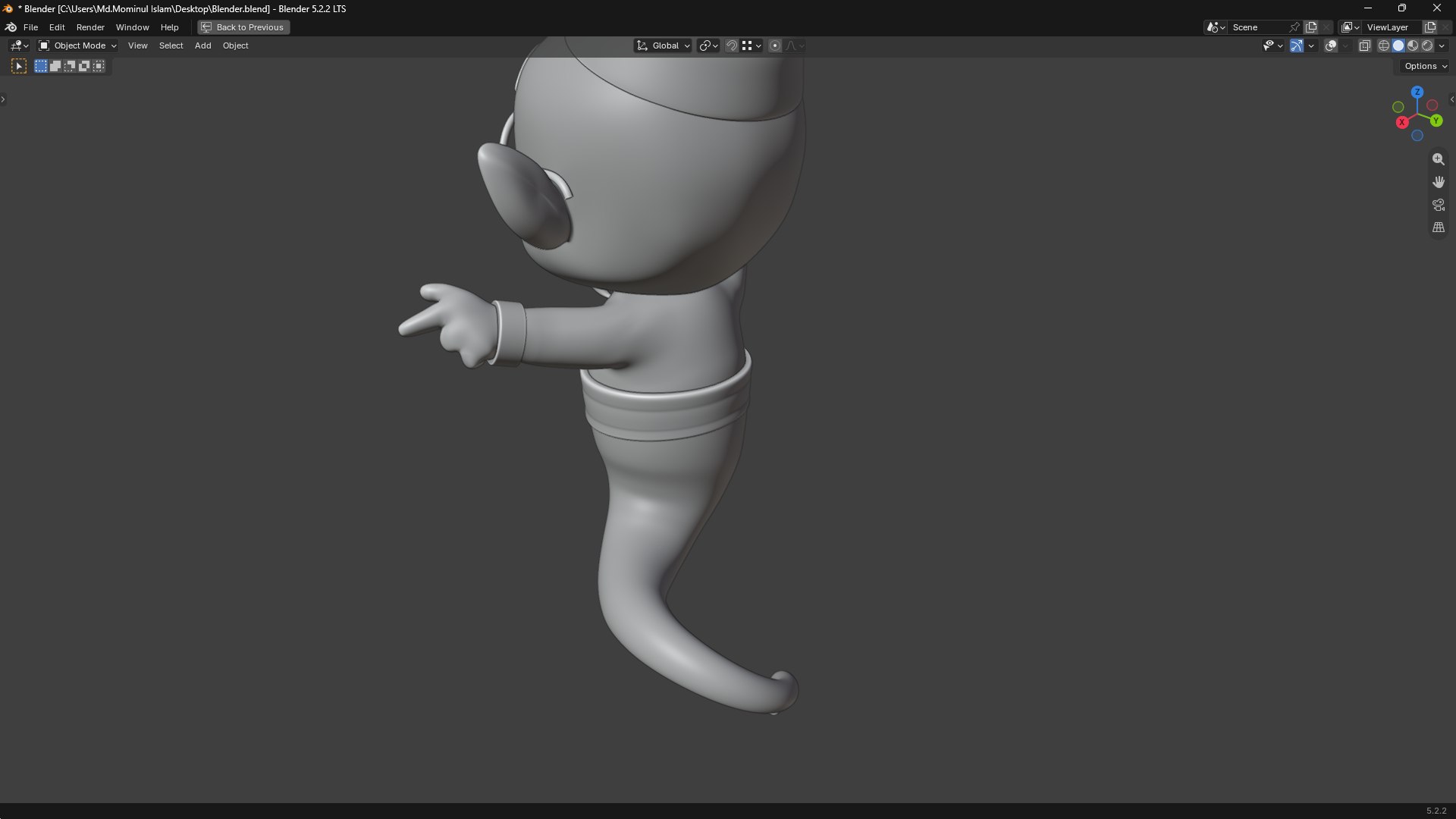Open the viewport Select menu

pyautogui.click(x=171, y=45)
